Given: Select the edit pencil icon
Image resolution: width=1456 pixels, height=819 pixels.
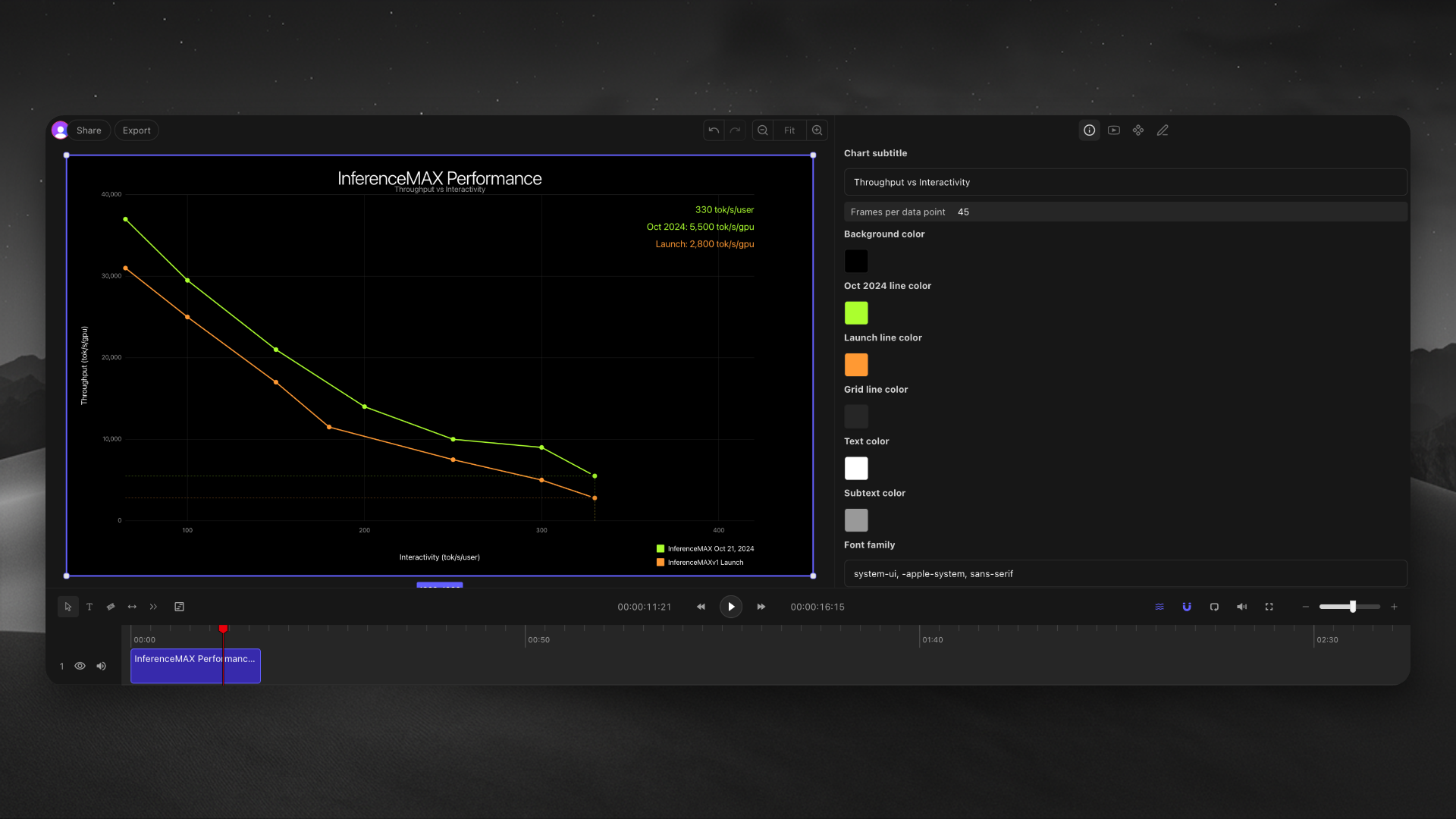Looking at the screenshot, I should 1163,130.
